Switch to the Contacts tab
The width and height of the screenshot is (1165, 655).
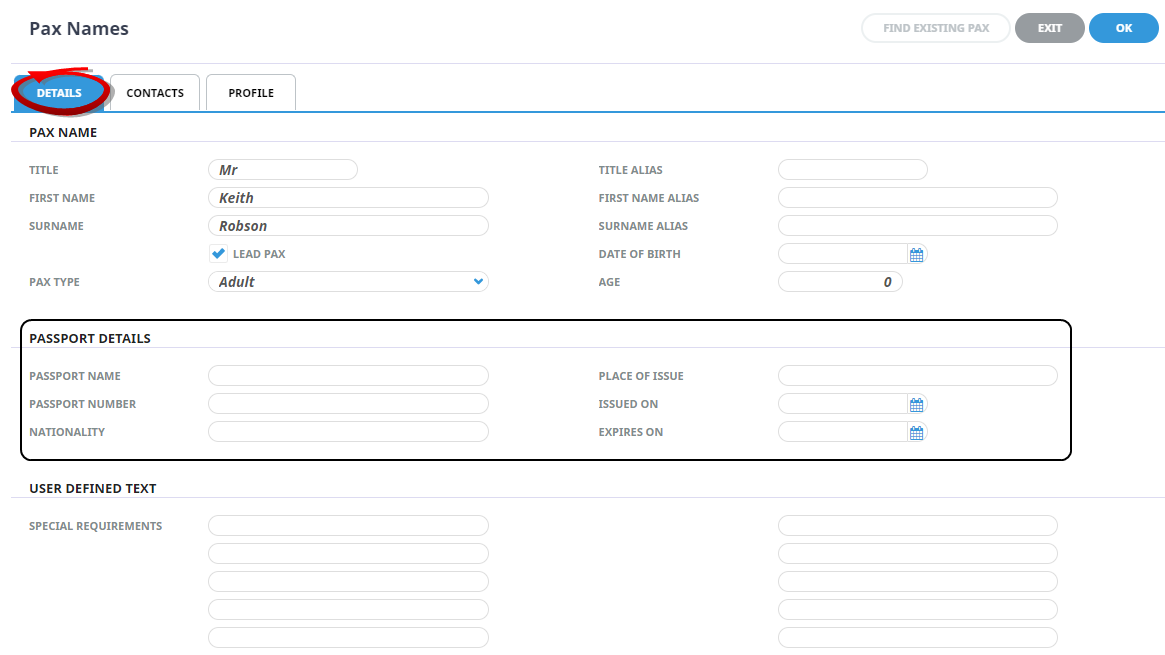click(x=155, y=93)
